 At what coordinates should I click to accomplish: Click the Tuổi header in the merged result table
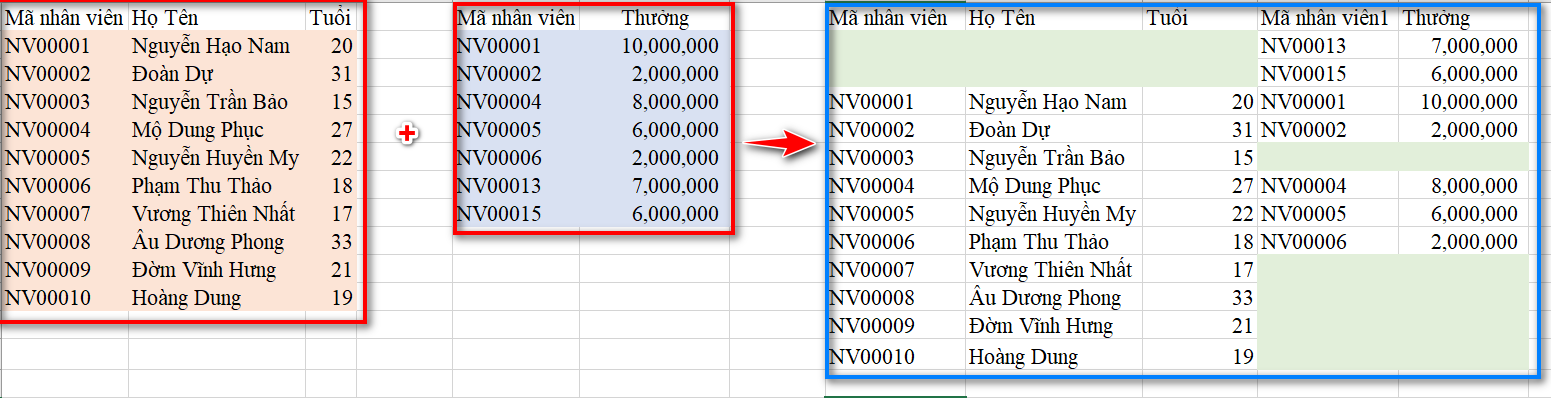pyautogui.click(x=1168, y=18)
